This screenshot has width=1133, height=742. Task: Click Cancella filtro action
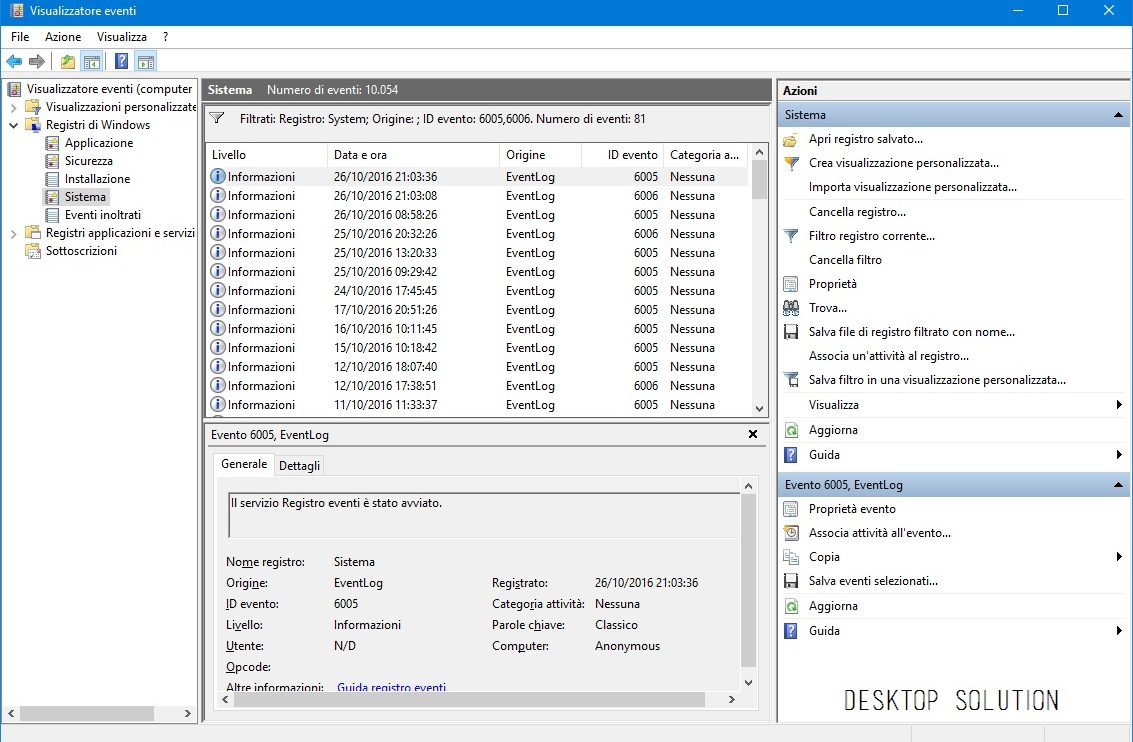coord(845,260)
